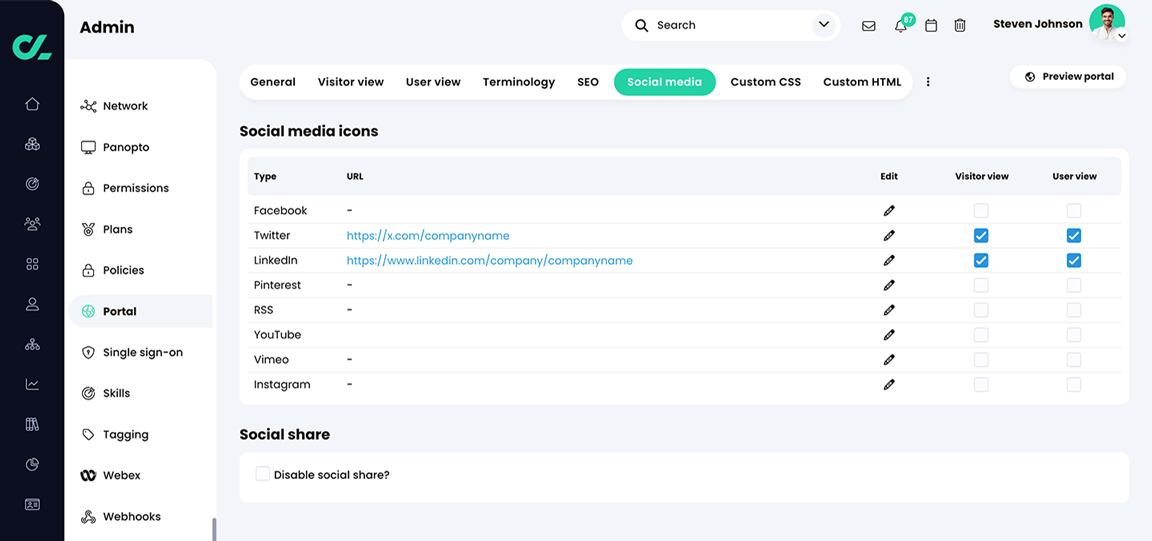
Task: Switch to the User view tab
Action: [433, 82]
